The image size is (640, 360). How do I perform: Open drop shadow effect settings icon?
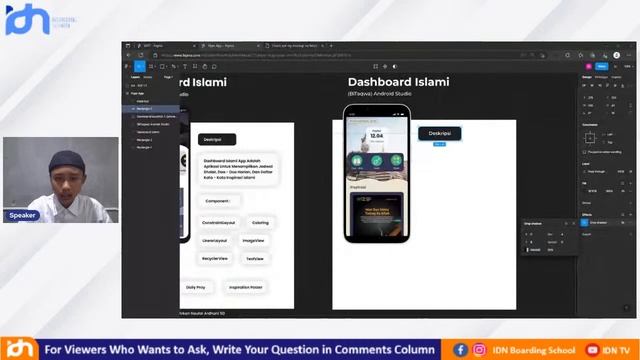pyautogui.click(x=584, y=222)
